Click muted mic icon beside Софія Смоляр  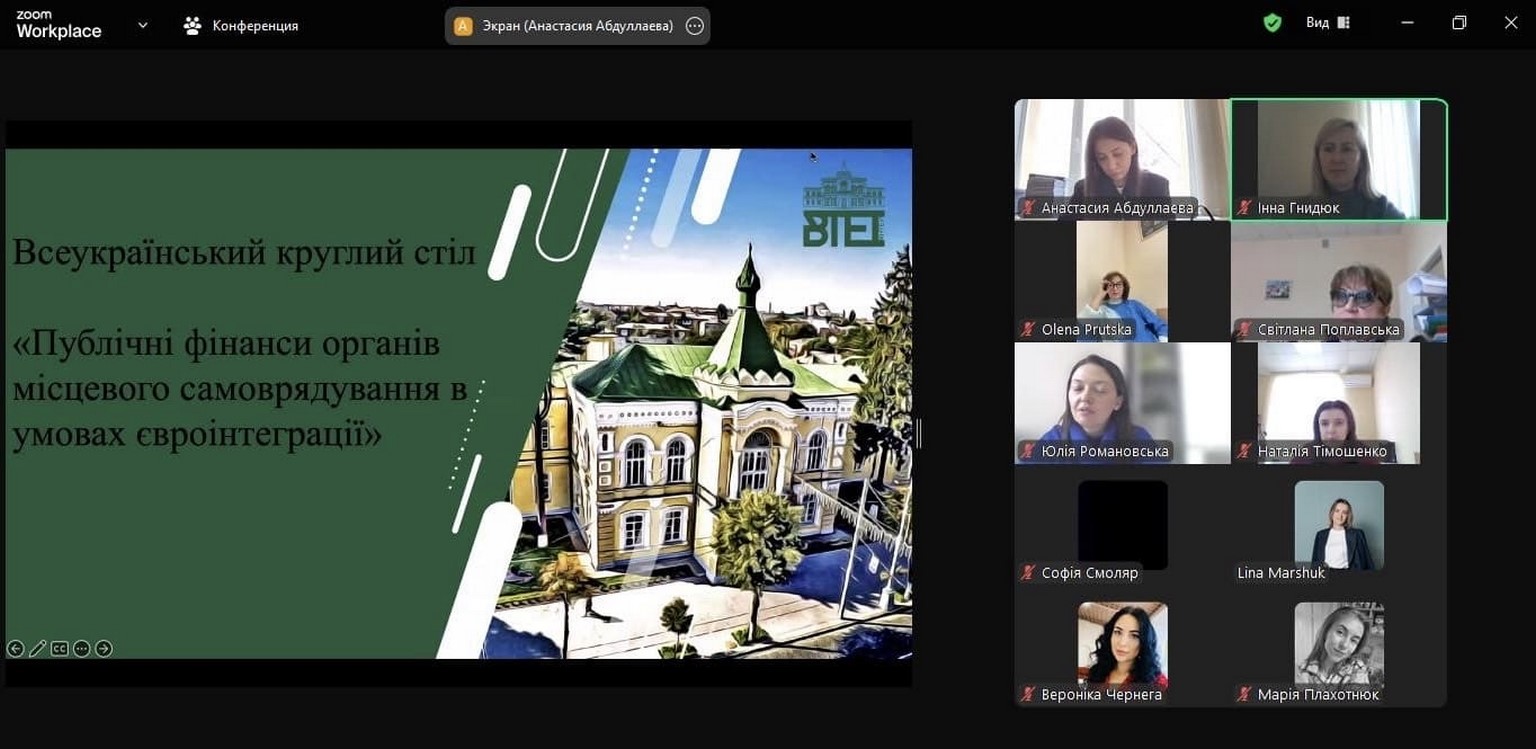tap(1027, 573)
